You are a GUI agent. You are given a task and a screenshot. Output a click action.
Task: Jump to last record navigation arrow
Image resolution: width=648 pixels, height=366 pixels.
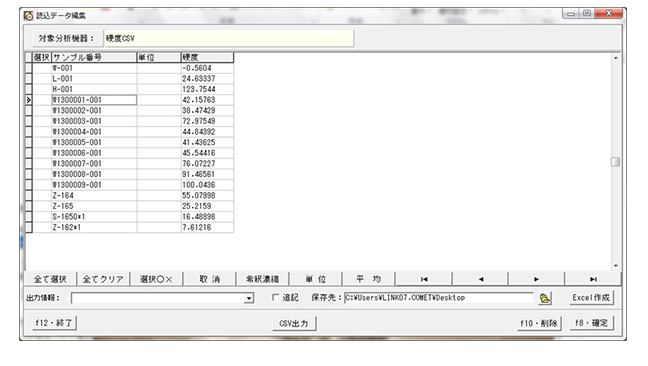tap(593, 279)
